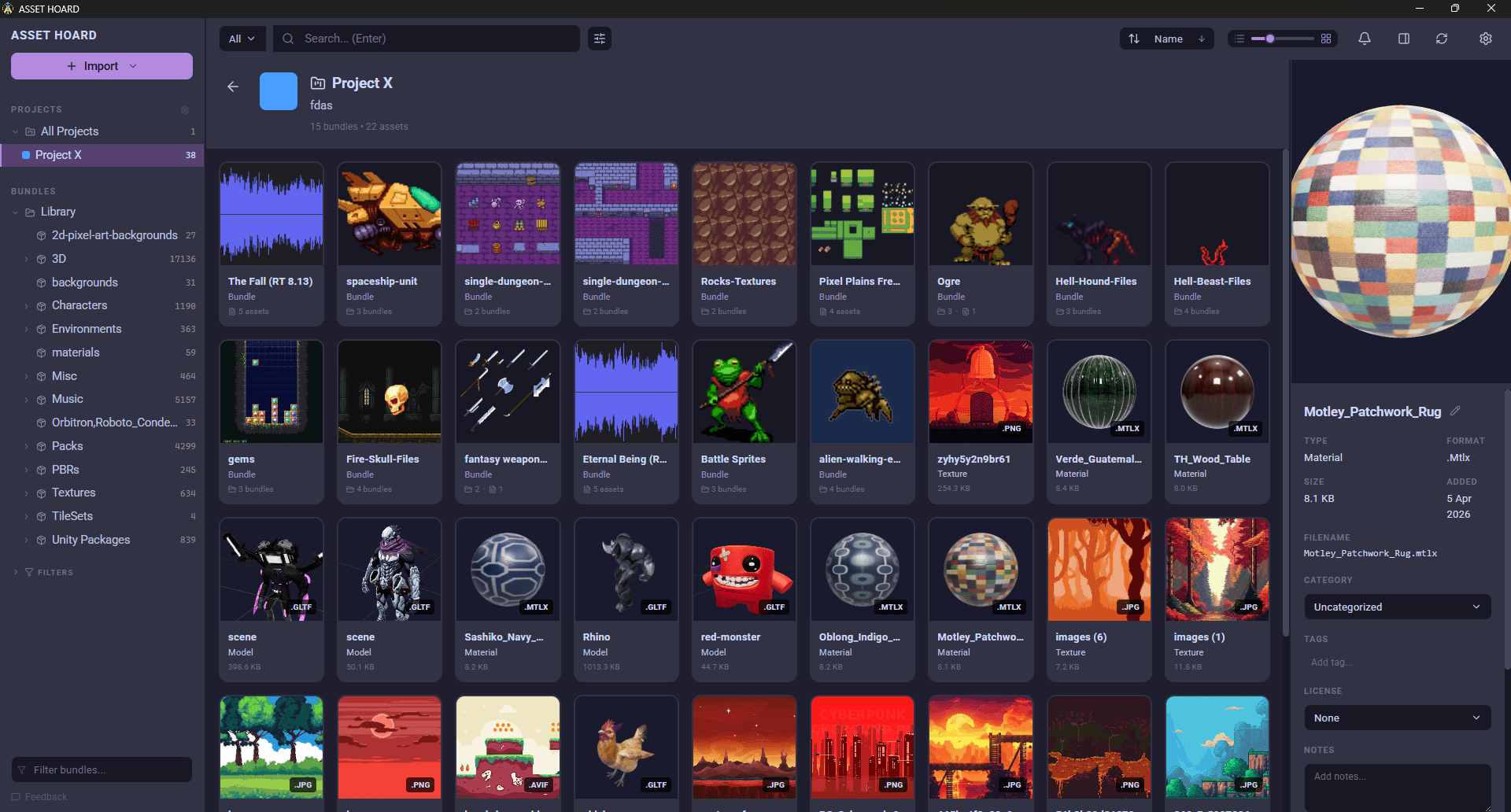Open the All search scope dropdown
This screenshot has height=812, width=1511.
[x=242, y=38]
